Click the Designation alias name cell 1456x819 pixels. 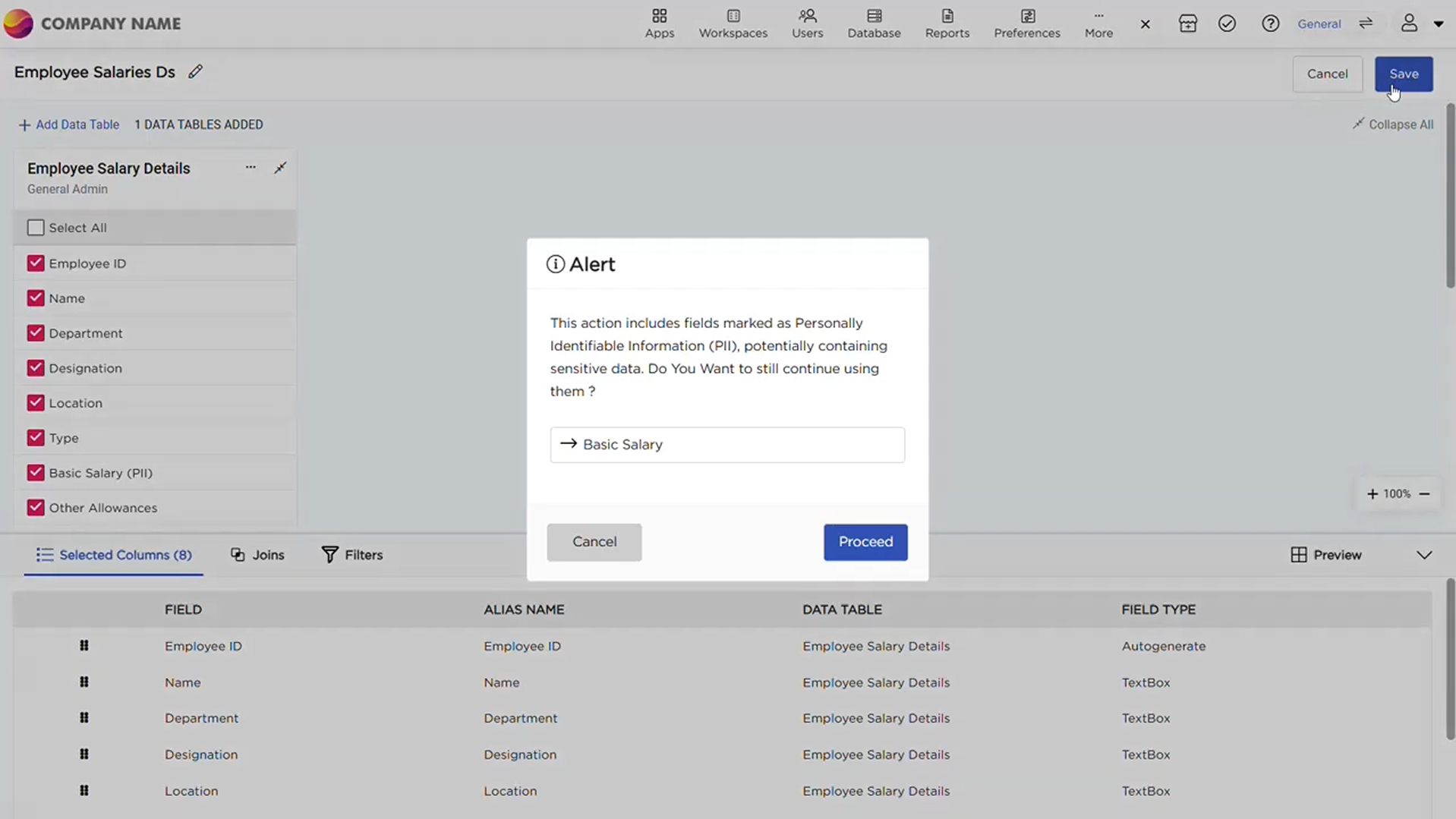coord(520,754)
